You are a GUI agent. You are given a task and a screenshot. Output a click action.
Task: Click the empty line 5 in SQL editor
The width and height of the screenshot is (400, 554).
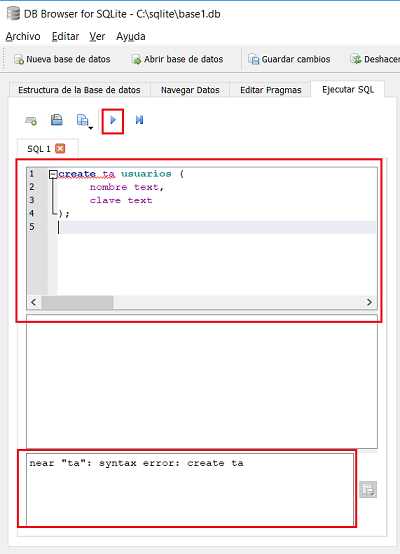point(216,227)
